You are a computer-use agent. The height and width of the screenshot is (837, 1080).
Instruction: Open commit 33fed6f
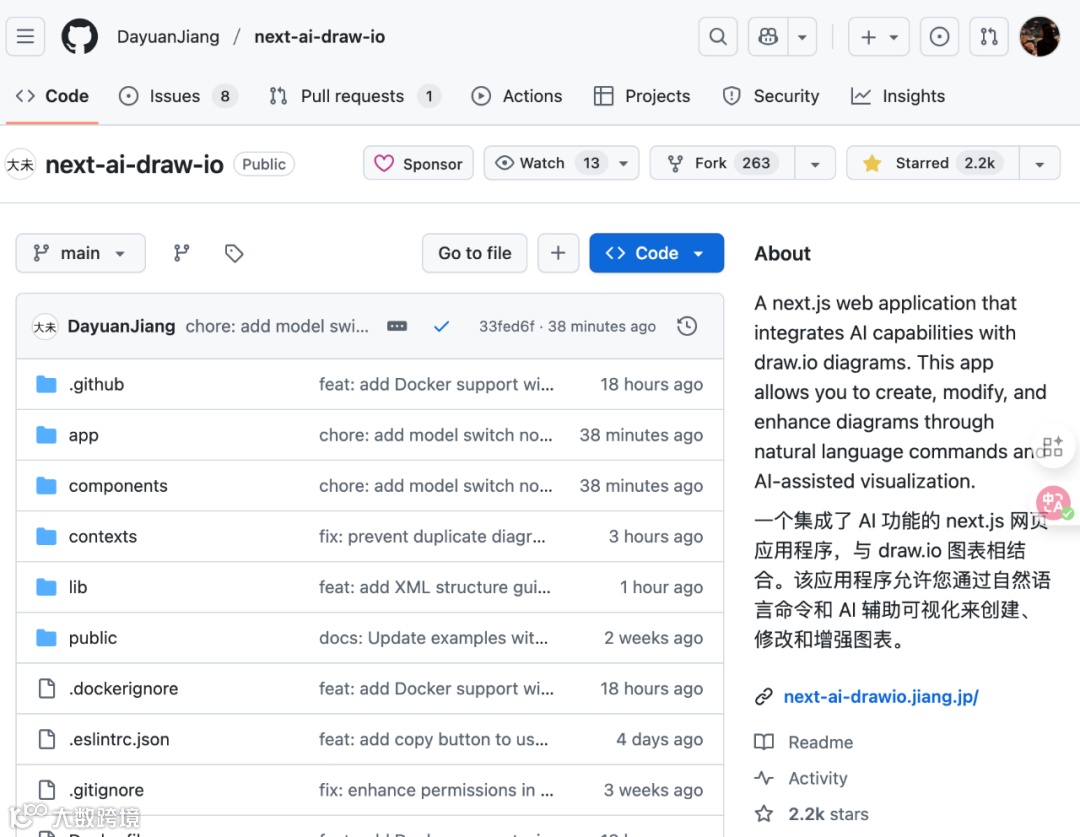506,327
